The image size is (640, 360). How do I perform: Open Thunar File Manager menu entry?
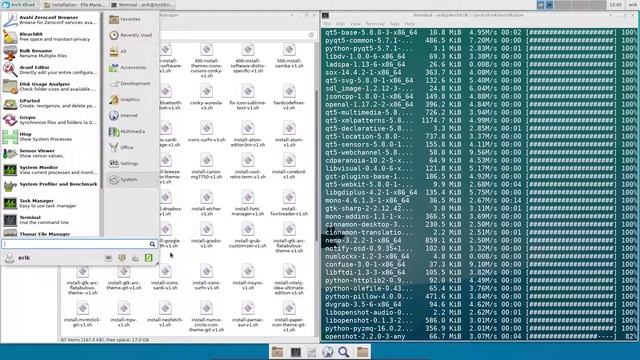tap(50, 233)
